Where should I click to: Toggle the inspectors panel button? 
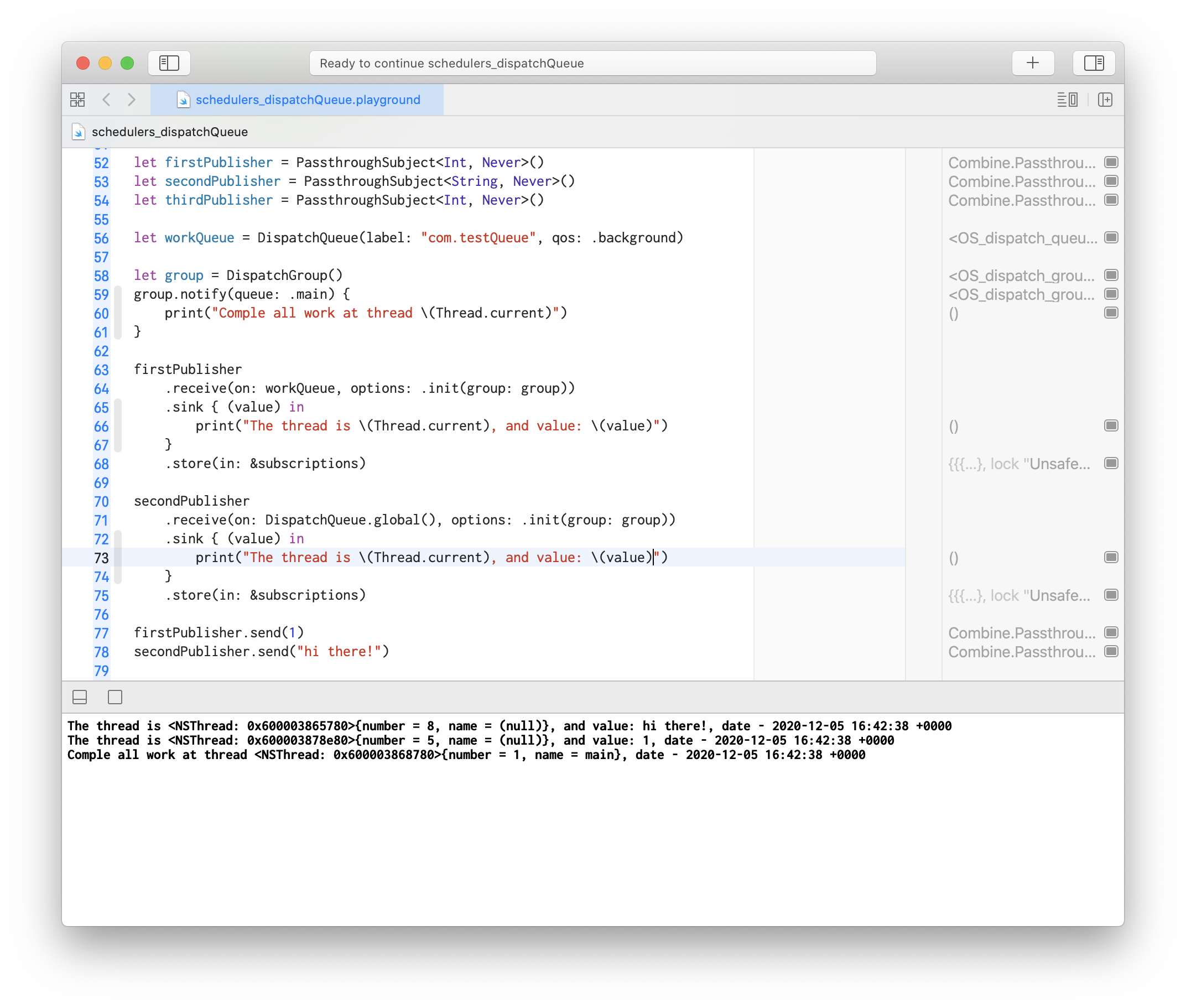click(x=1094, y=63)
